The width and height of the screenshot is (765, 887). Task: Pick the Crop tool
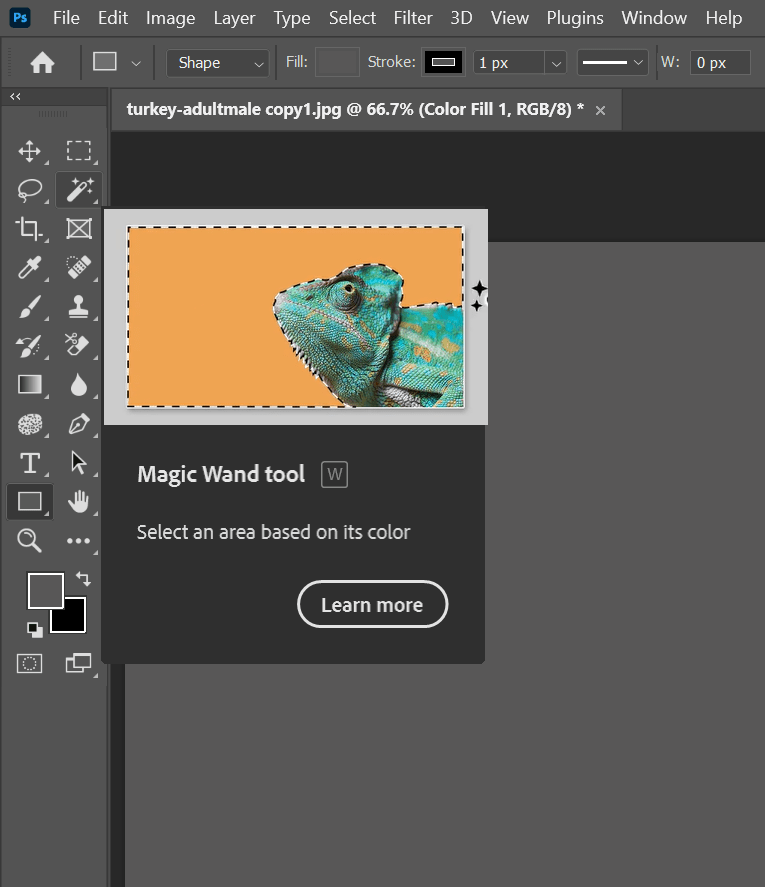(x=30, y=228)
